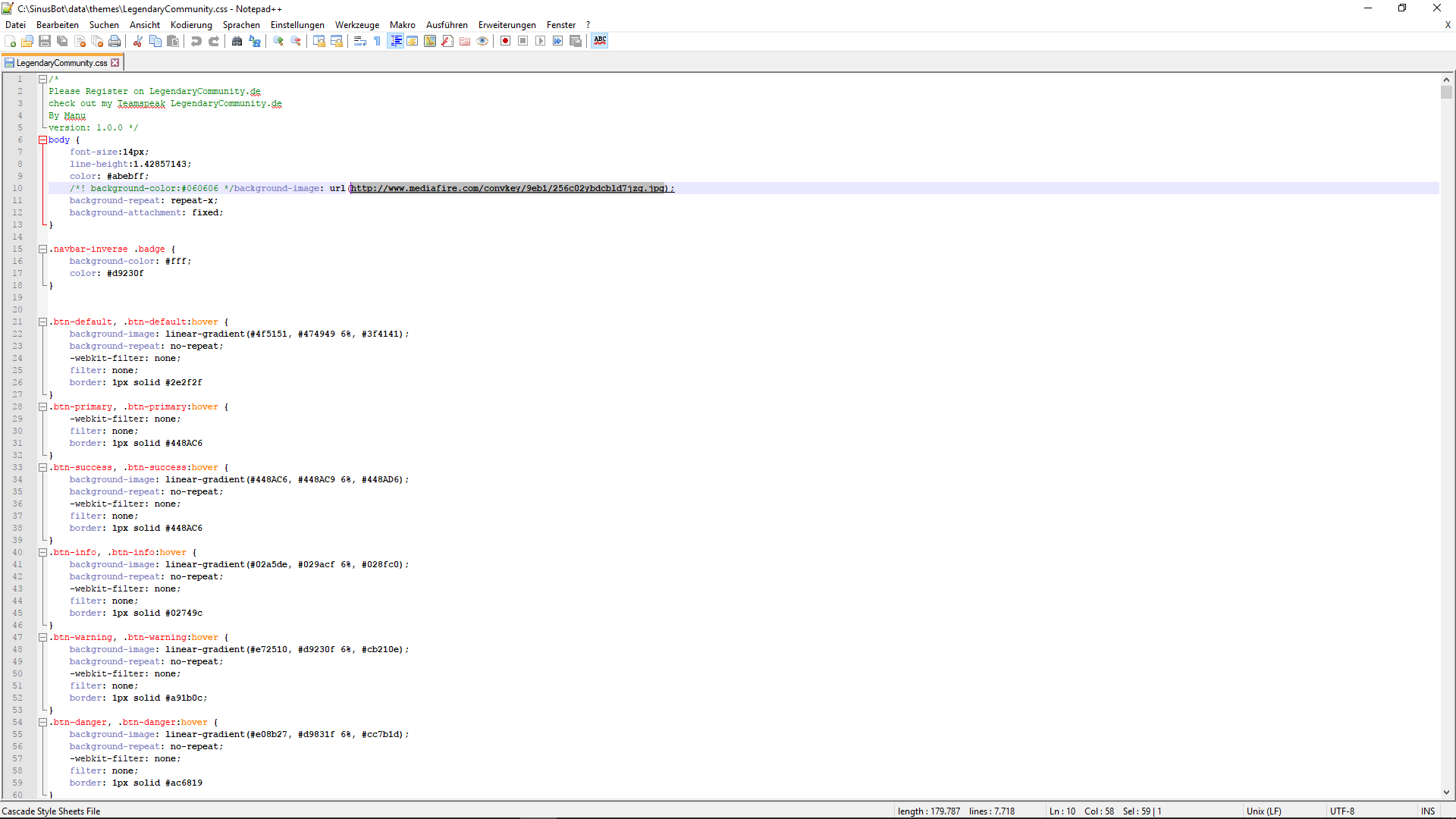Collapse the body block fold marker
The width and height of the screenshot is (1456, 819).
(43, 140)
